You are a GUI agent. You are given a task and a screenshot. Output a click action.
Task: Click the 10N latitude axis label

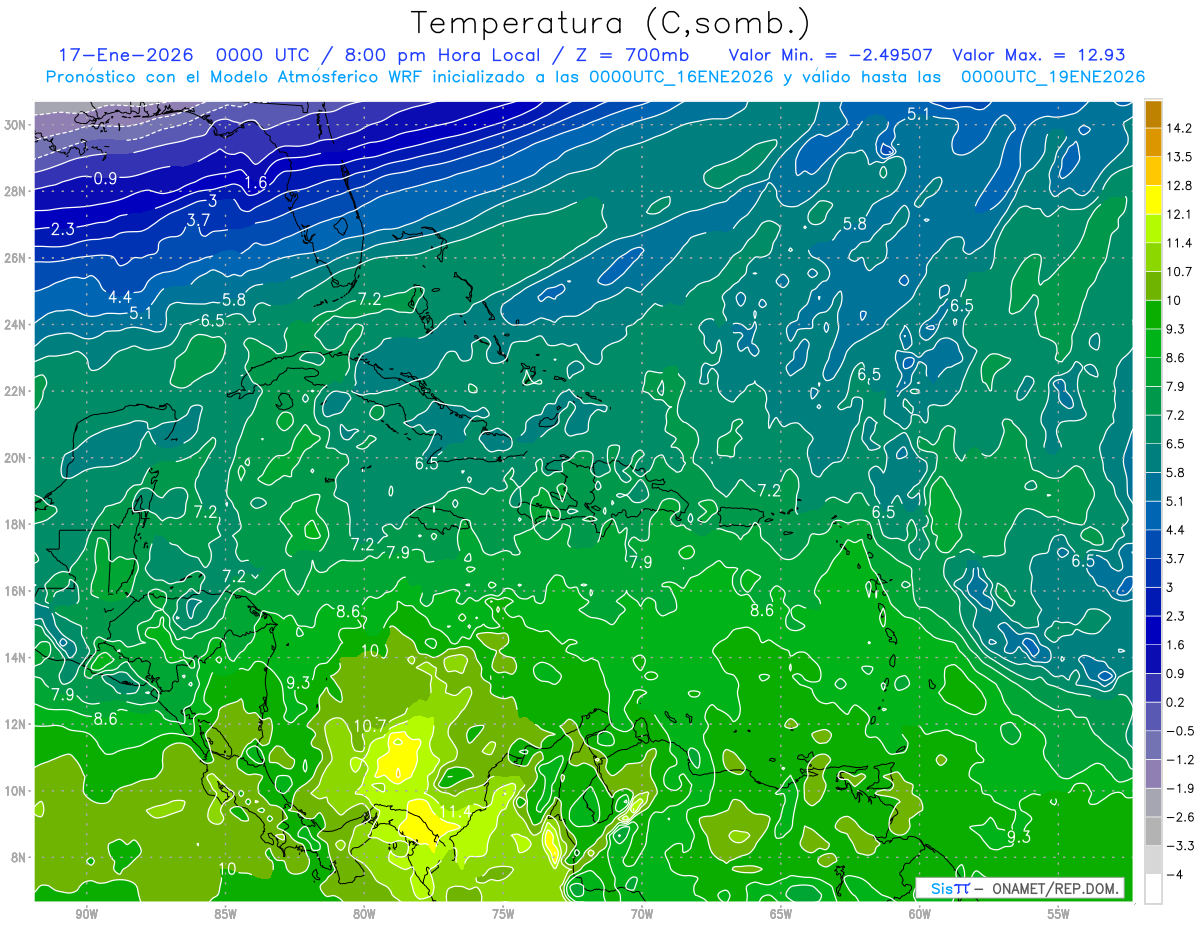pos(17,790)
